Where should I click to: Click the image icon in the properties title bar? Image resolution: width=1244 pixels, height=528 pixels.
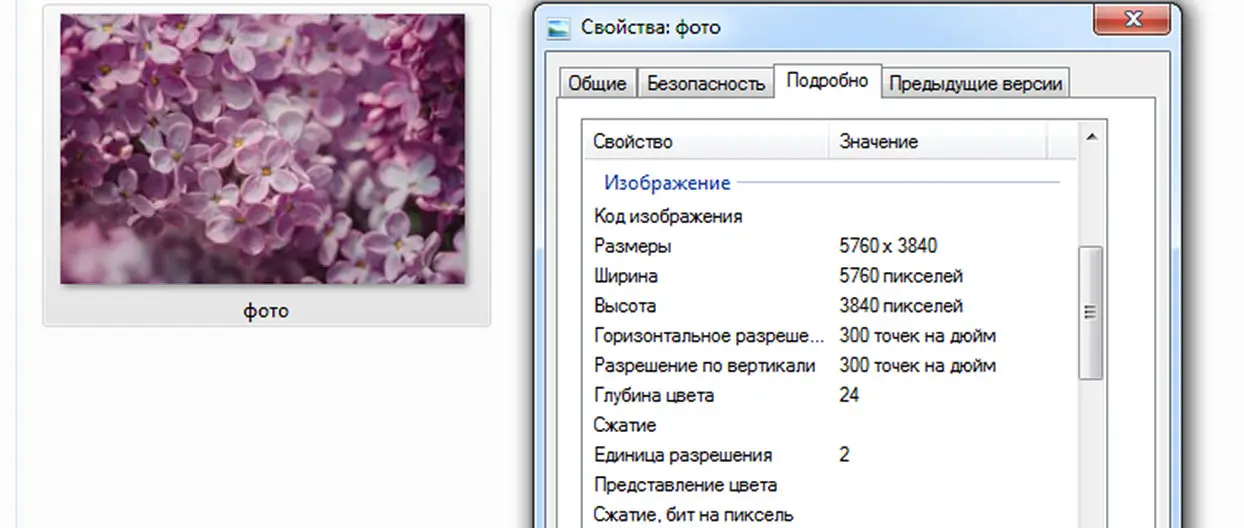click(560, 27)
